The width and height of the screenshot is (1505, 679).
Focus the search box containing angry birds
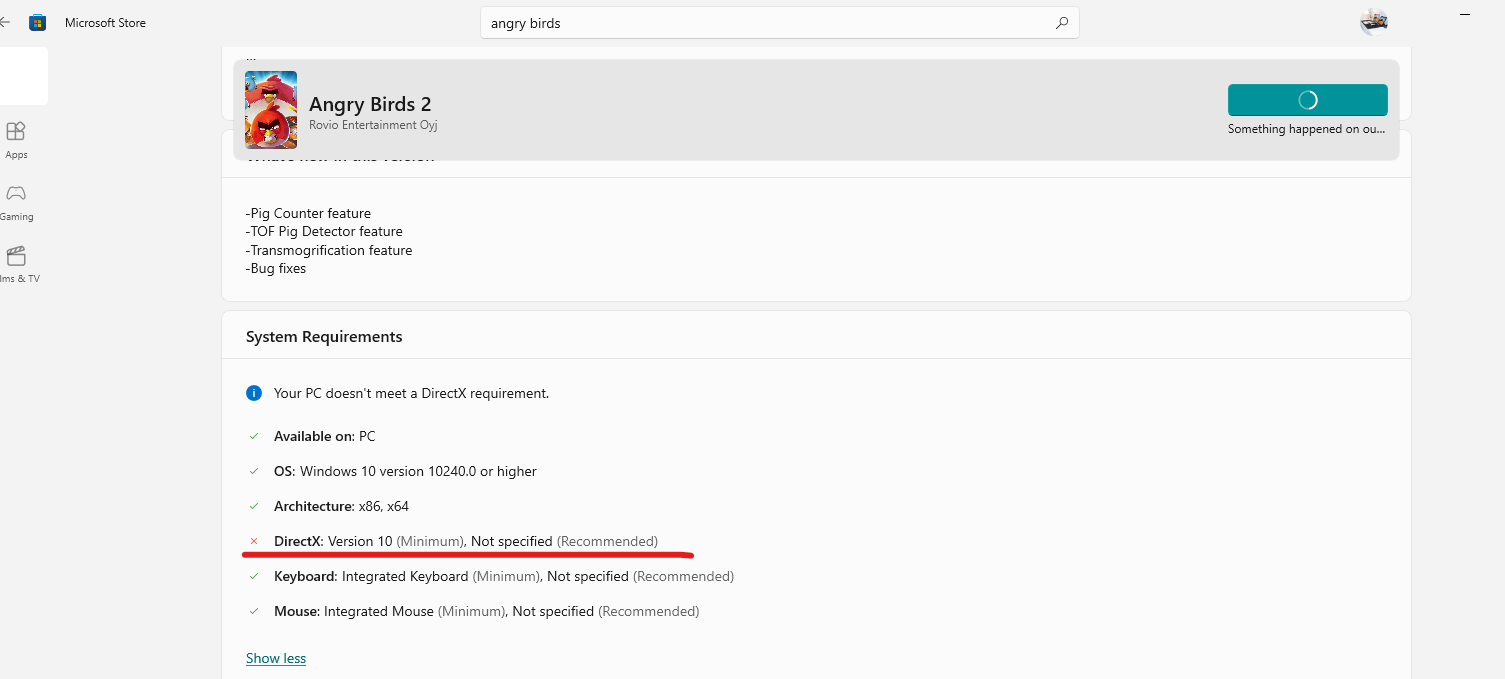click(x=780, y=23)
